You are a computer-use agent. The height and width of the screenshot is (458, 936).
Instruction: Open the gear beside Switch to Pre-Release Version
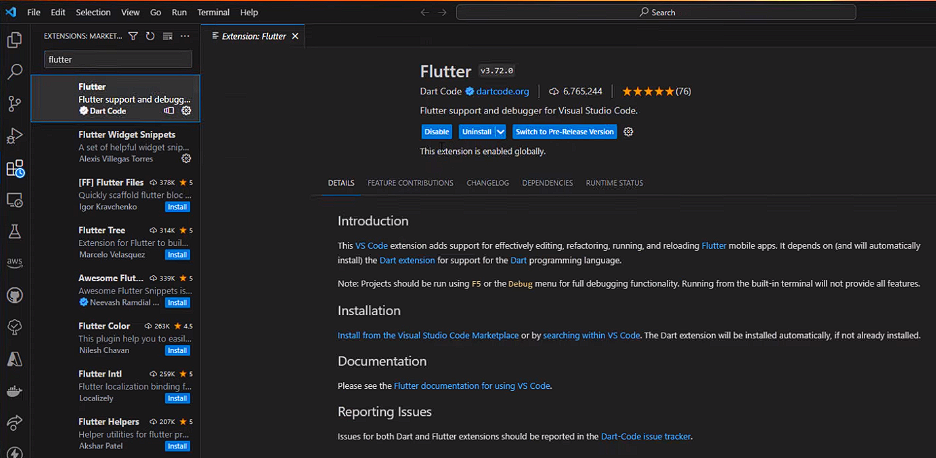point(628,132)
